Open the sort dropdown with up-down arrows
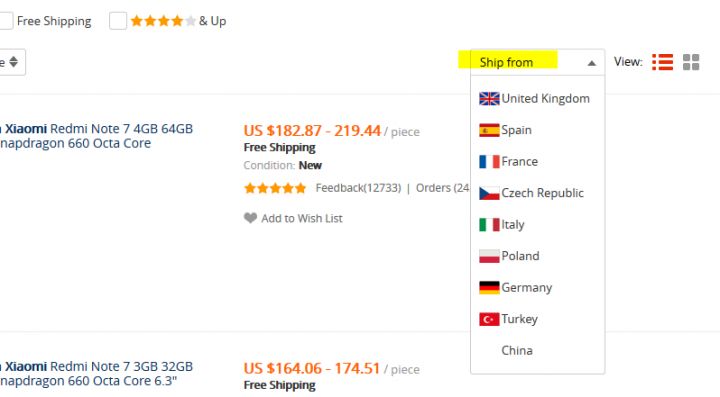Screen dimensions: 720x397 pyautogui.click(x=12, y=62)
